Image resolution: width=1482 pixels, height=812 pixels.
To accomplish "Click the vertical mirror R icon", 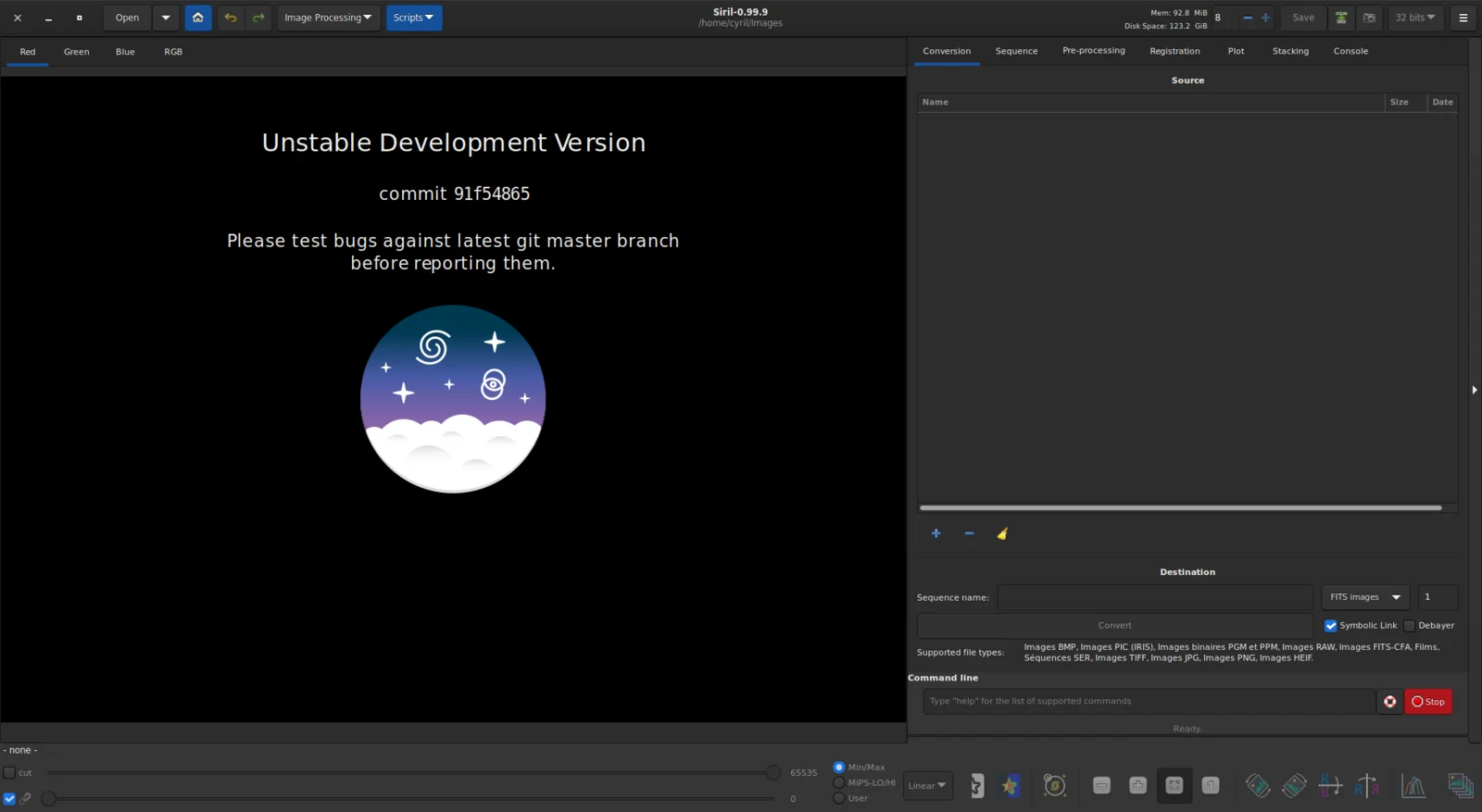I will pos(1366,786).
